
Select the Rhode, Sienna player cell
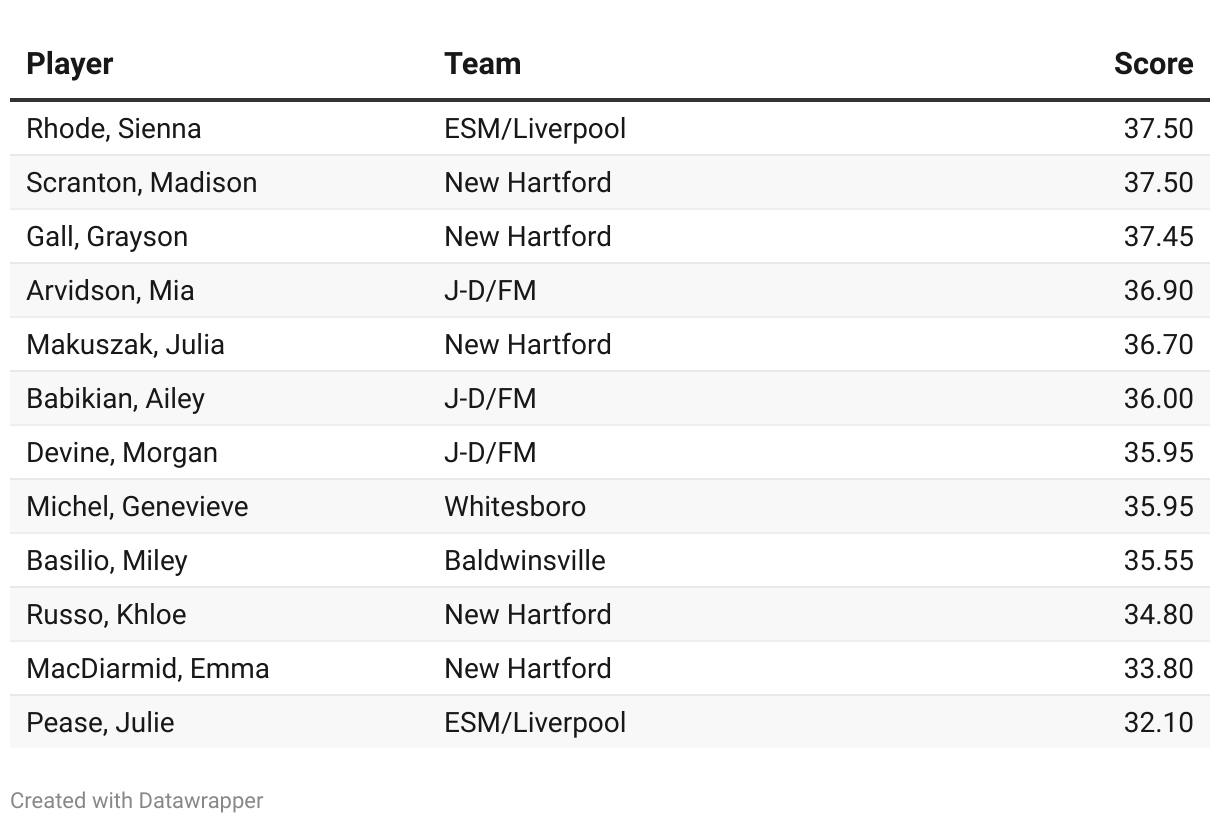[x=113, y=129]
